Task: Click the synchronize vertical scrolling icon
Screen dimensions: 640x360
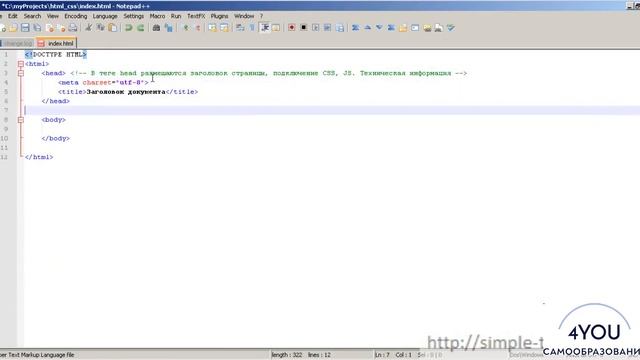Action: coord(213,28)
